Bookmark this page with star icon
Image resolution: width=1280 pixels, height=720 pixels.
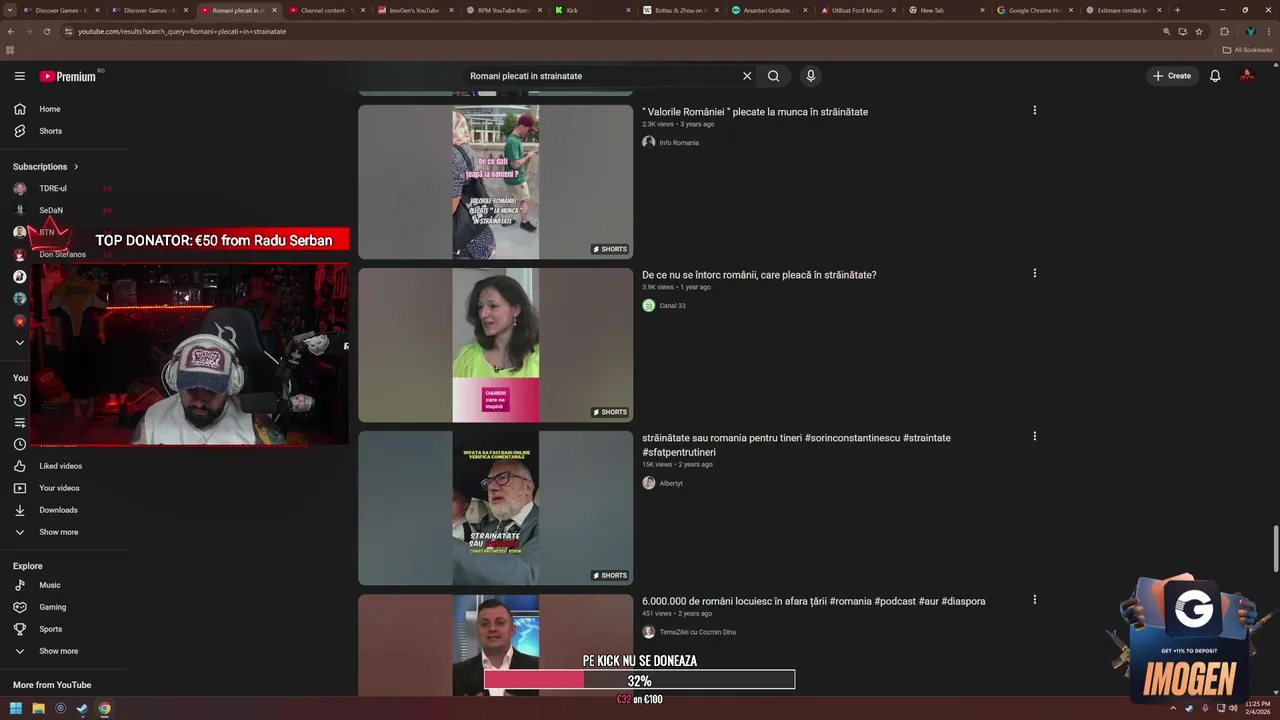(1199, 31)
